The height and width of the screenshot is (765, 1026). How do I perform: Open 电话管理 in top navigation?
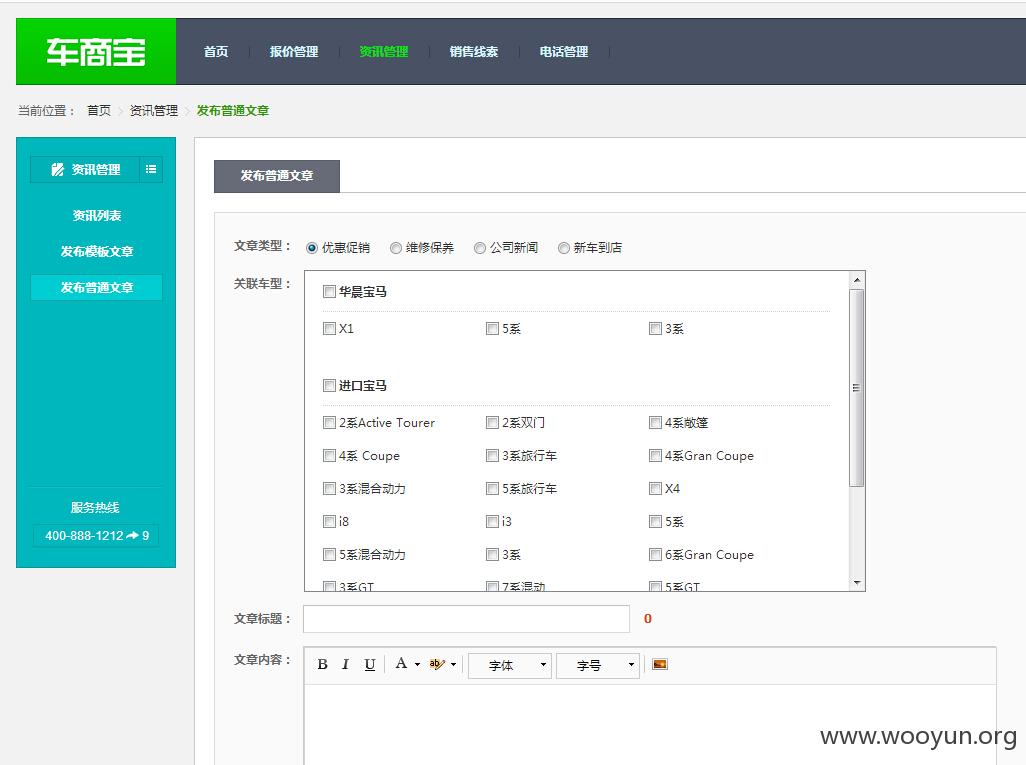[x=563, y=52]
